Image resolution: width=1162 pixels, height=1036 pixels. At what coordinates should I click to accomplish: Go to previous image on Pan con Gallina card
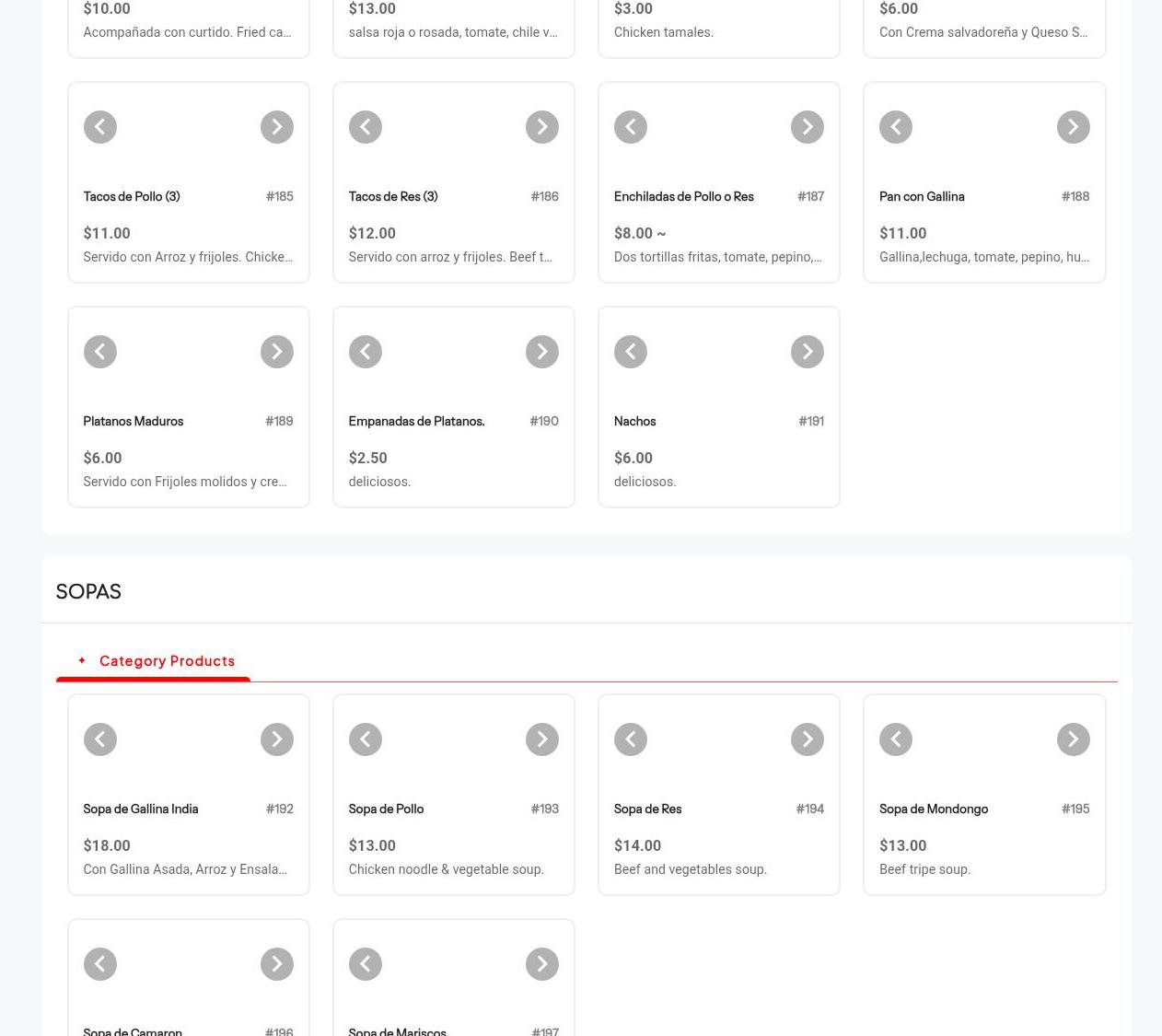click(x=895, y=127)
